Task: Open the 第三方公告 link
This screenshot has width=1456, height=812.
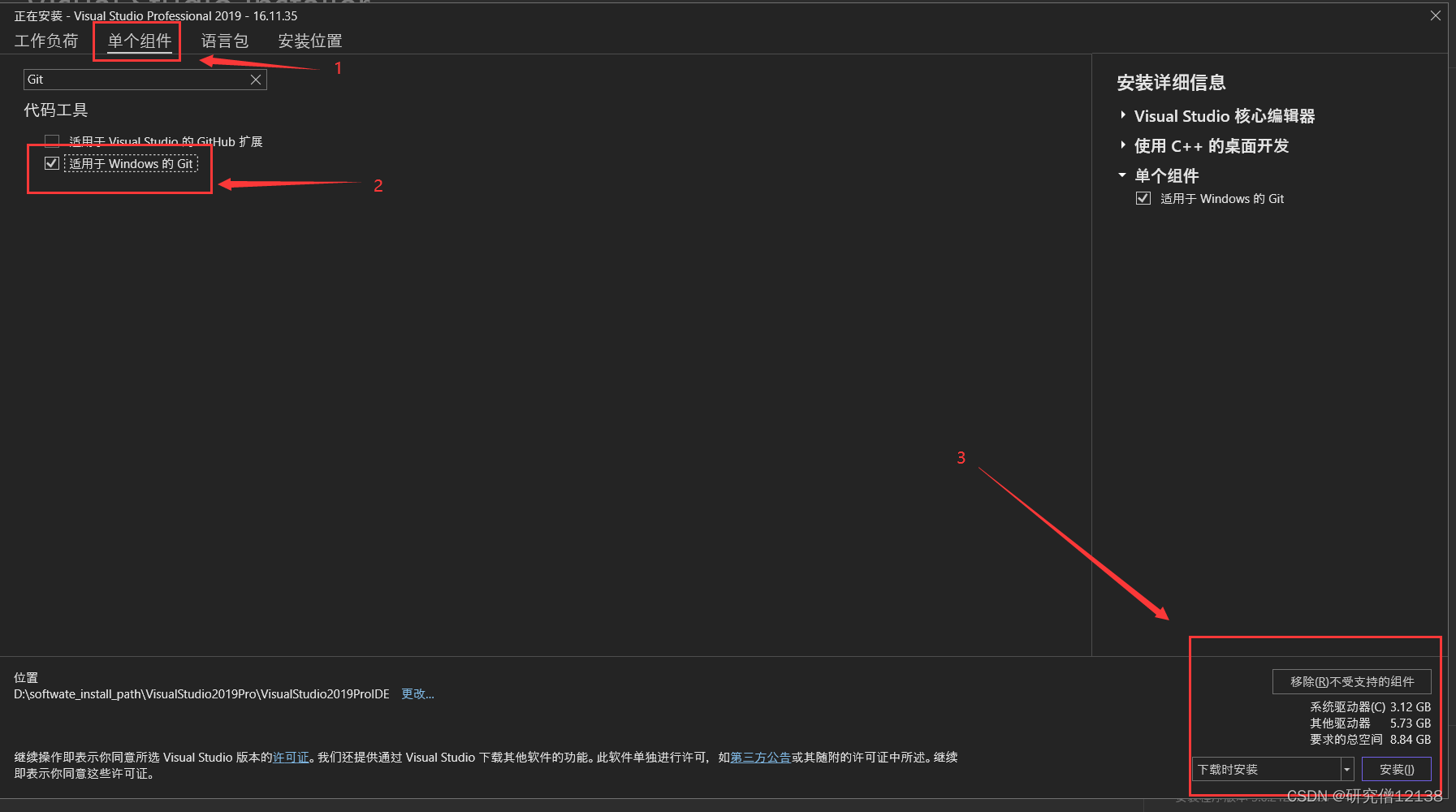Action: coord(761,758)
